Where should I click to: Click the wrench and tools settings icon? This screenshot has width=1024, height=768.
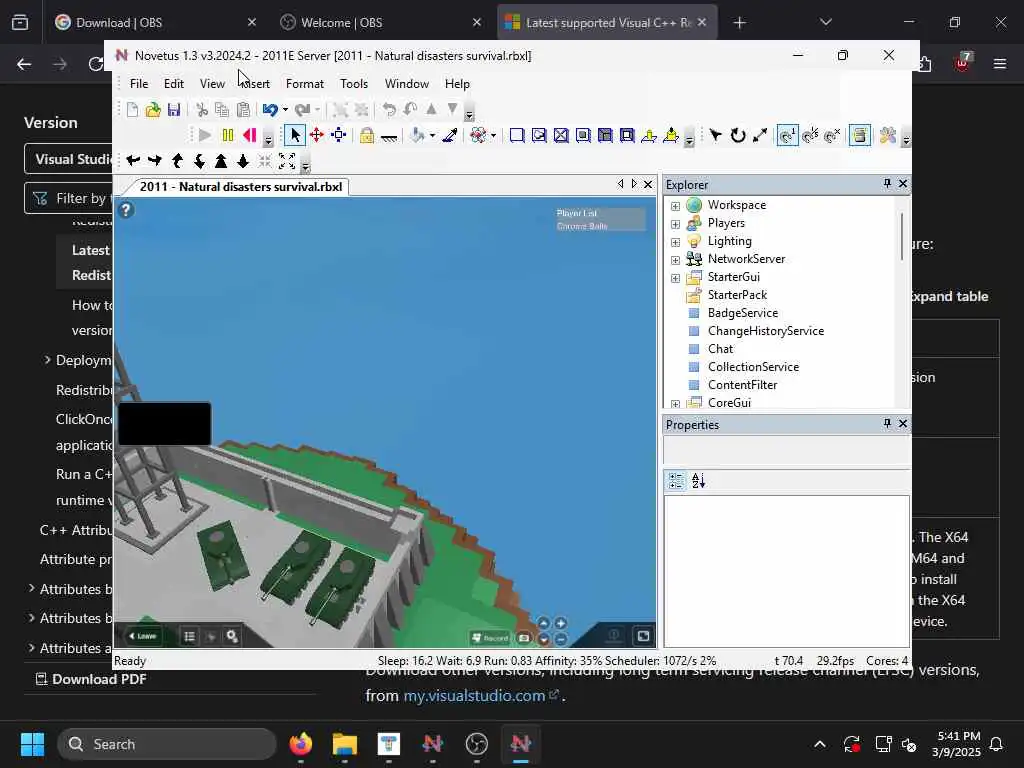(x=888, y=135)
